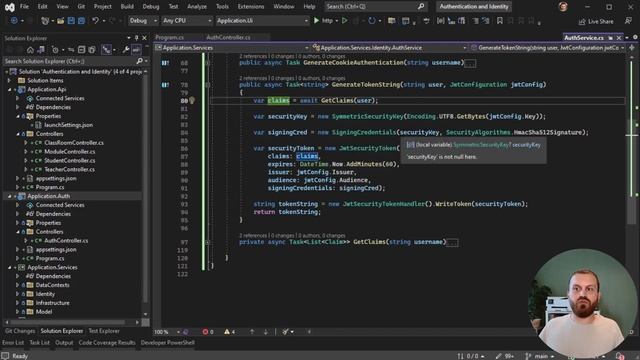Viewport: 640px width, 360px height.
Task: Open the Extensions menu
Action: click(x=251, y=7)
